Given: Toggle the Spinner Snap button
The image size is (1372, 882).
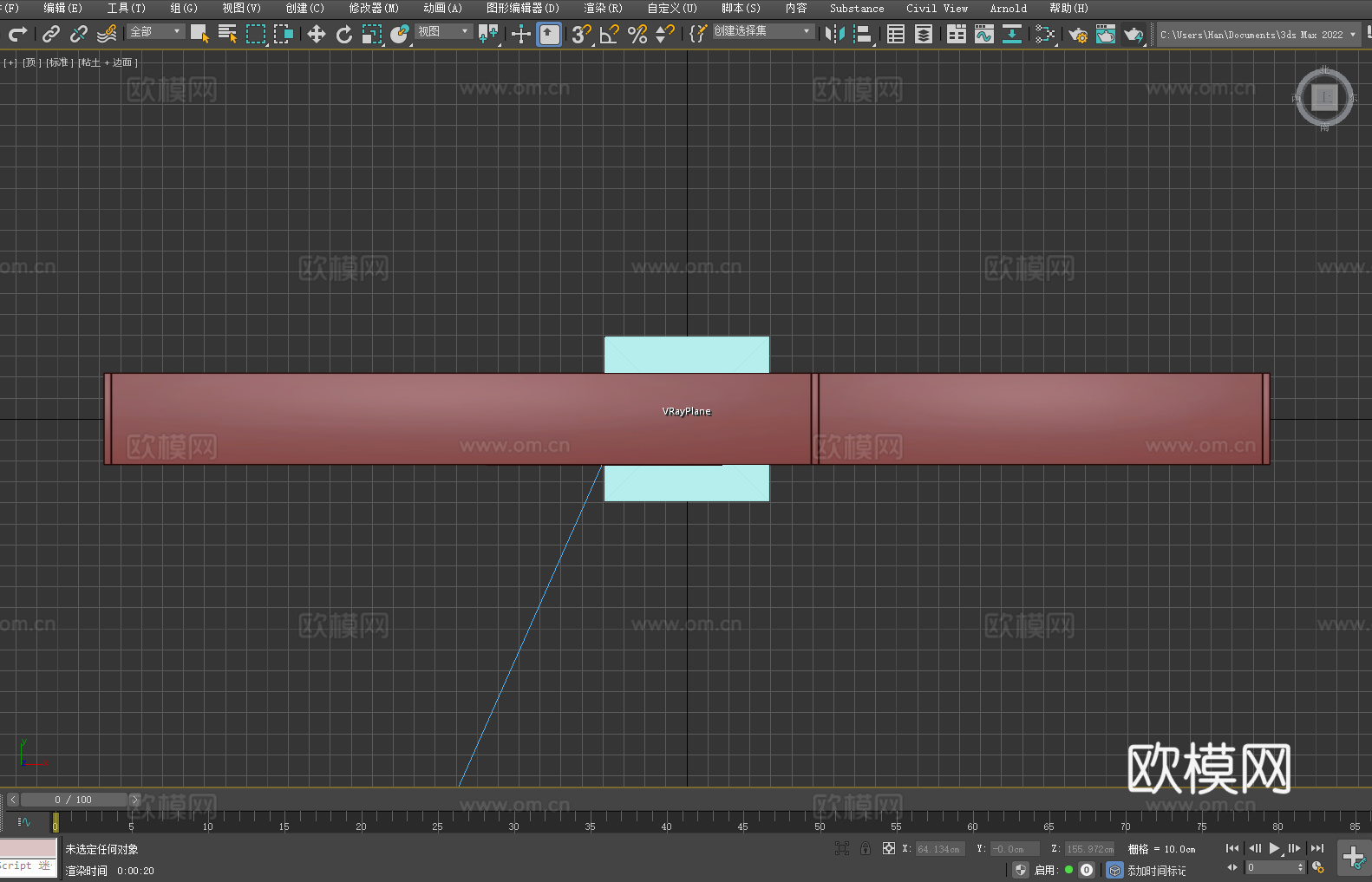Looking at the screenshot, I should (x=665, y=34).
